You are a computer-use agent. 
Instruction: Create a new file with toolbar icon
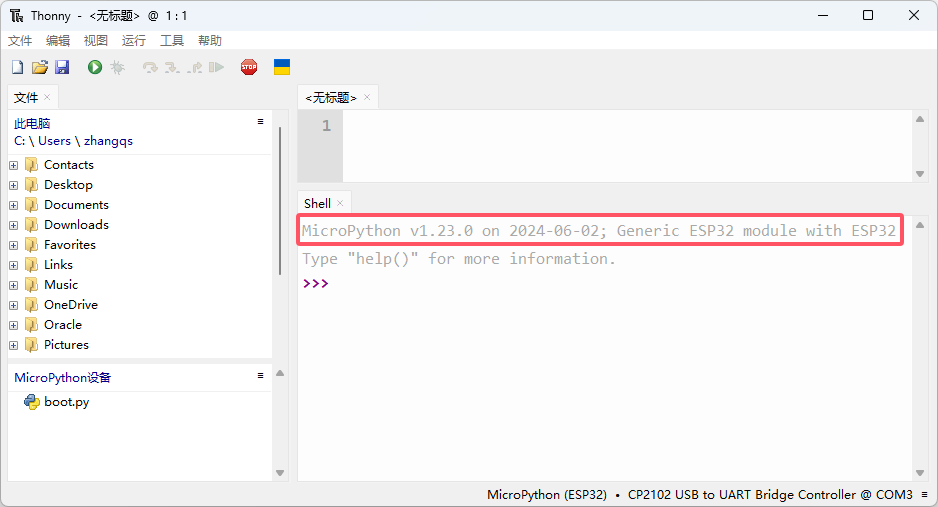pyautogui.click(x=17, y=67)
